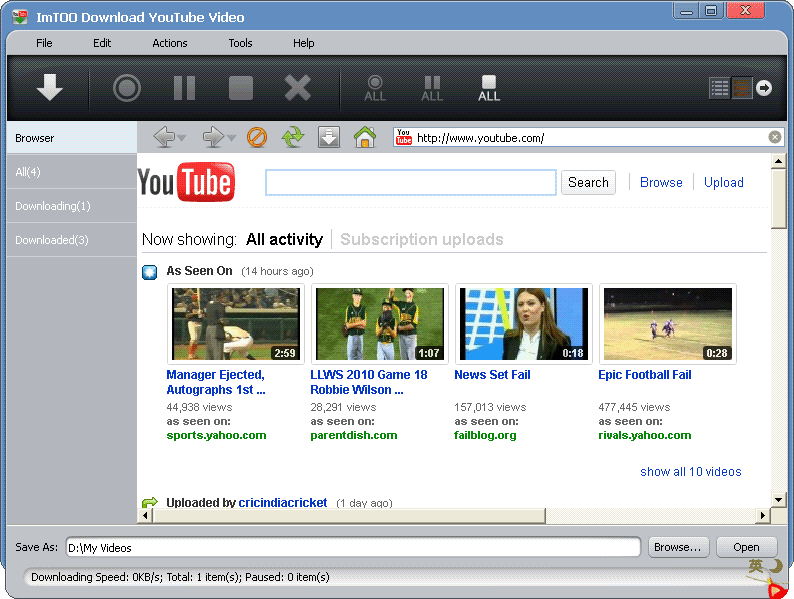Go forward with browser Forward arrow
The height and width of the screenshot is (599, 794).
213,137
